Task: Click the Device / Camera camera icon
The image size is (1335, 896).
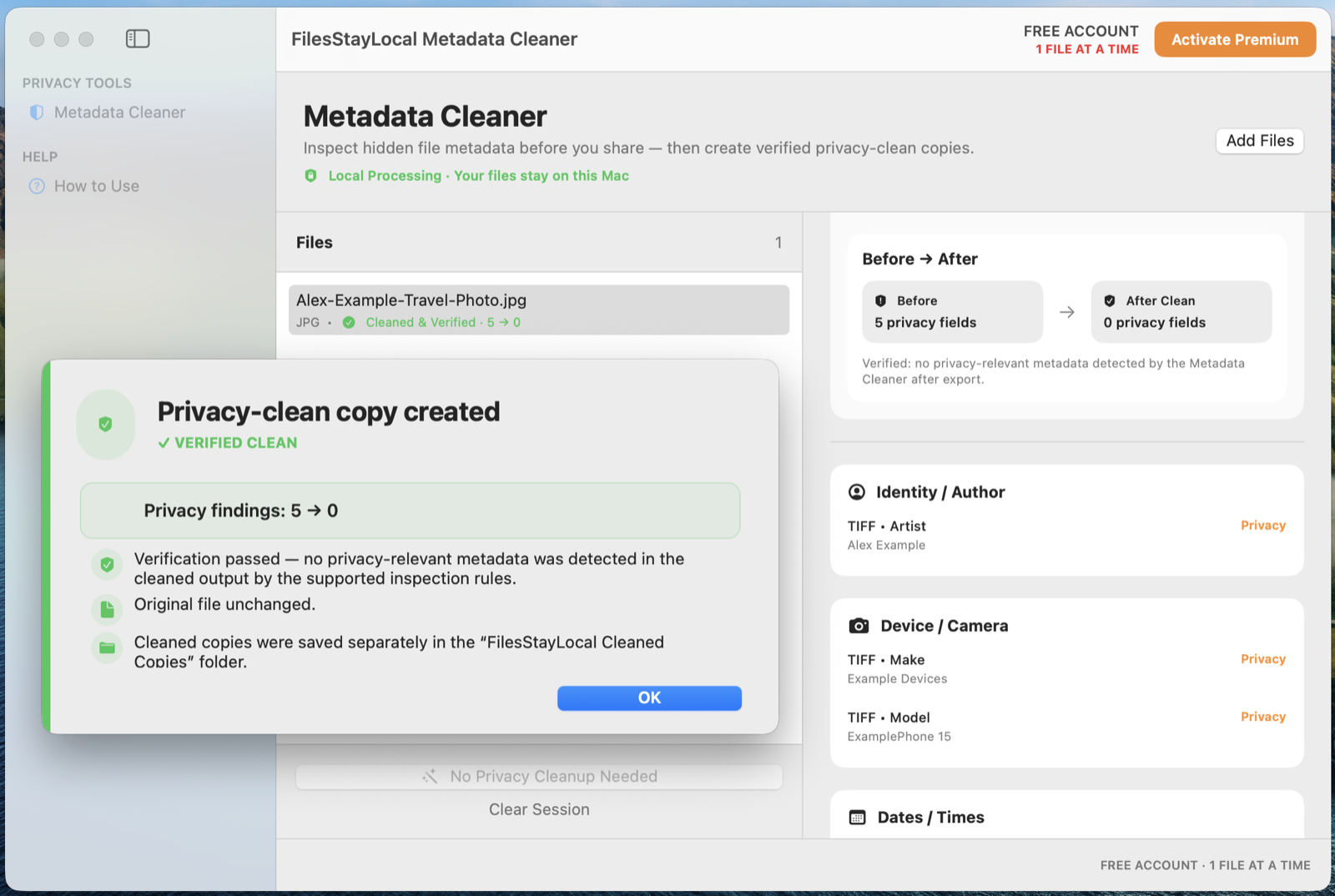Action: point(859,626)
